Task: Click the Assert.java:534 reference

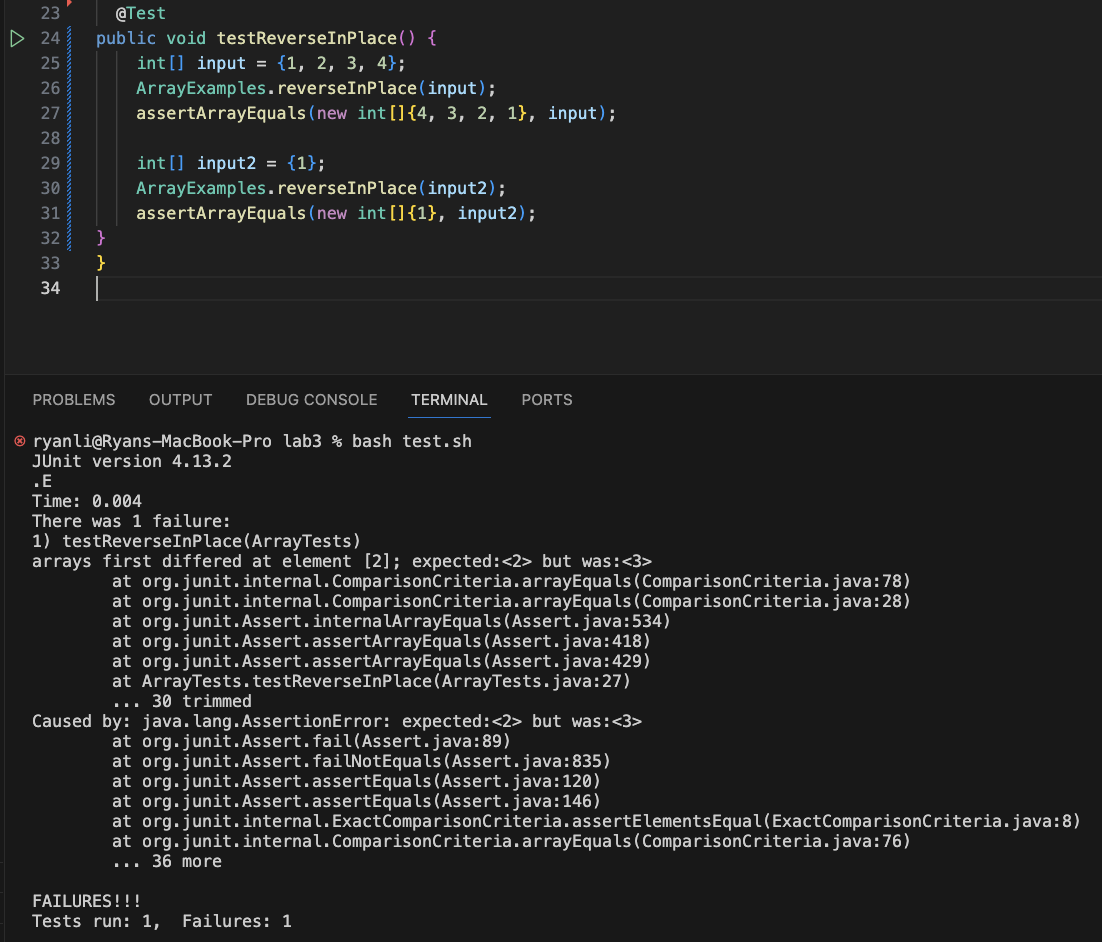Action: 587,621
